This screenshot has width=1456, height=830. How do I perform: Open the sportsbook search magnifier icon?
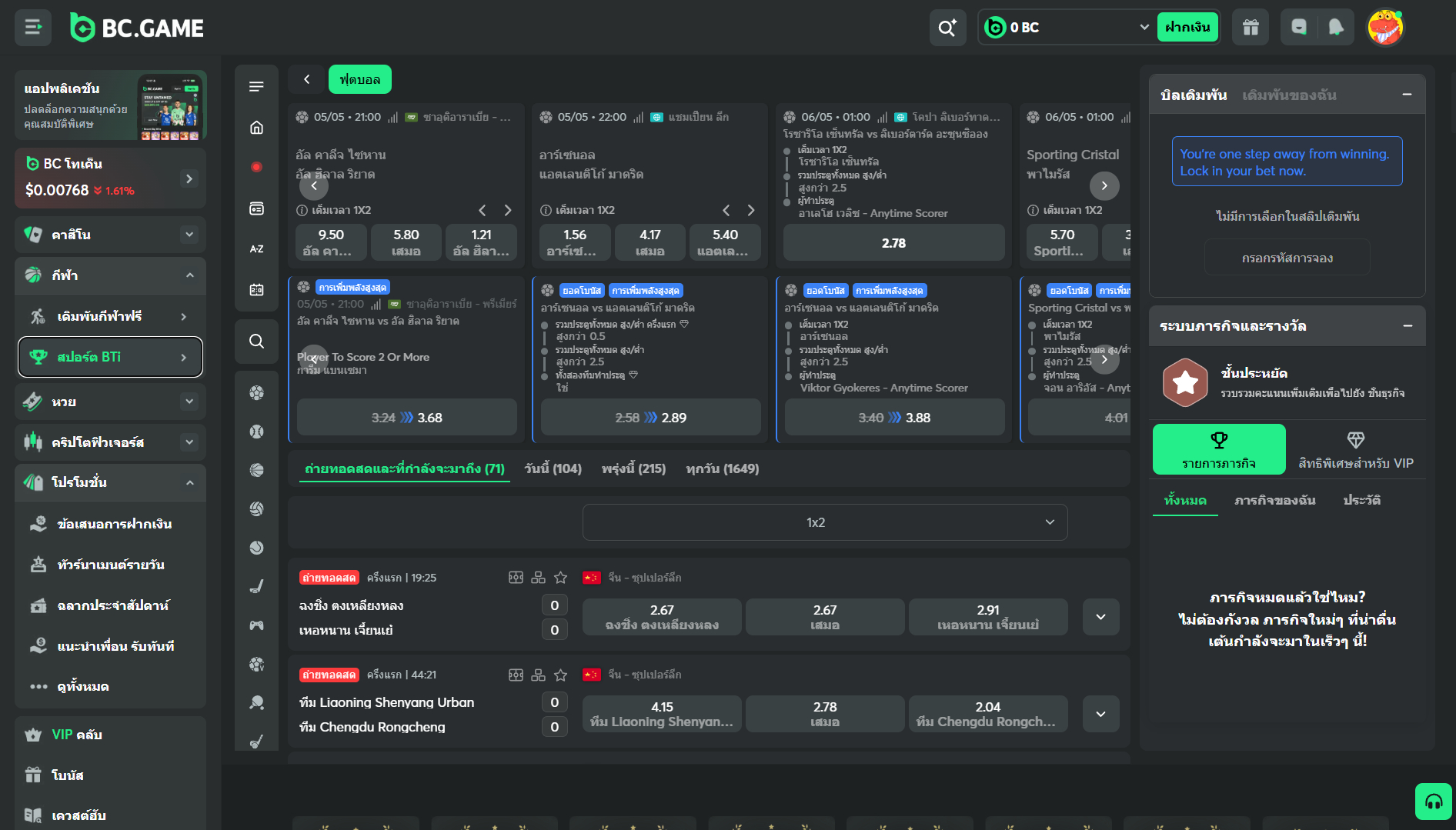[256, 341]
